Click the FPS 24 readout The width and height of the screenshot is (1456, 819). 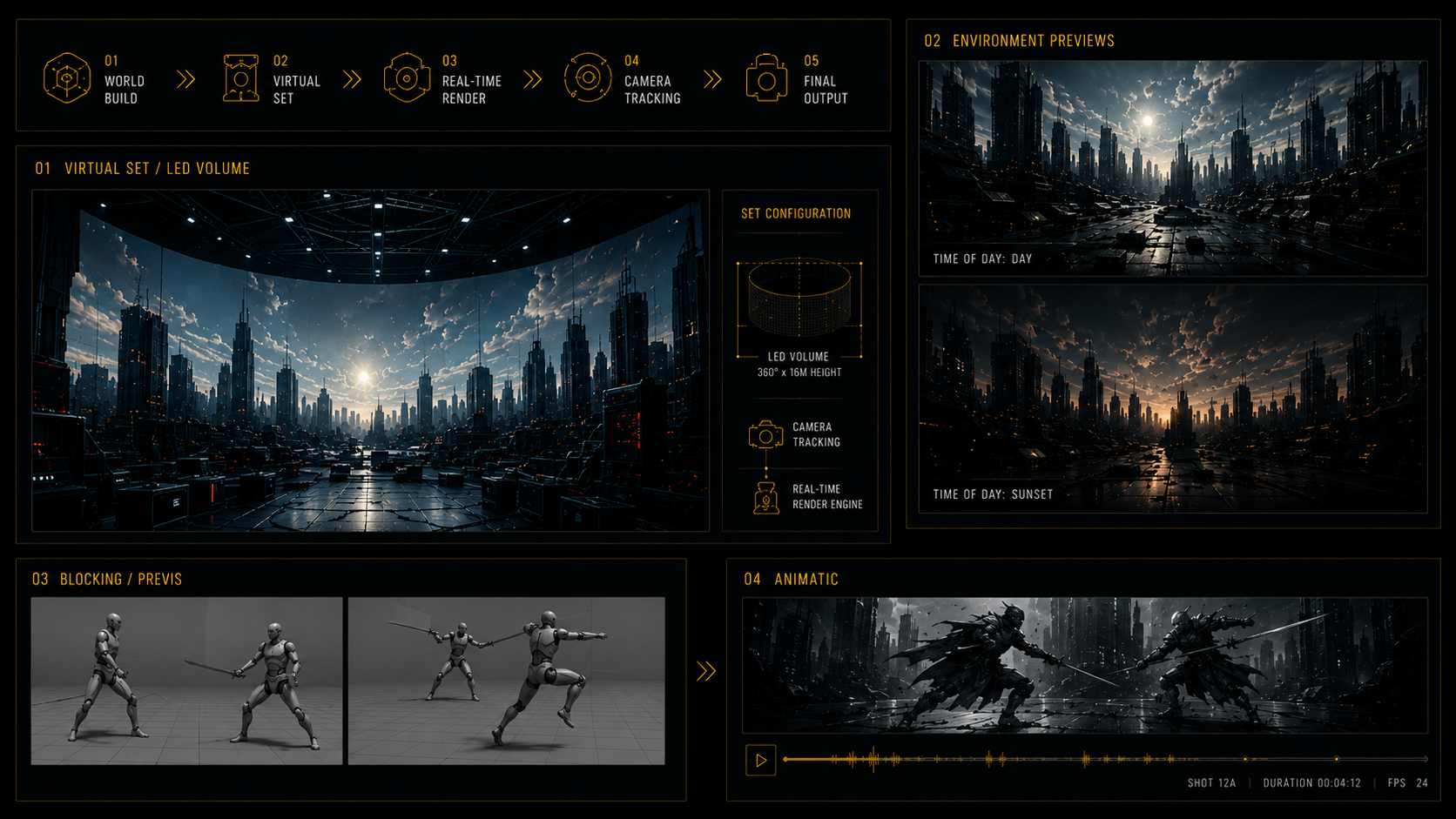pos(1407,783)
